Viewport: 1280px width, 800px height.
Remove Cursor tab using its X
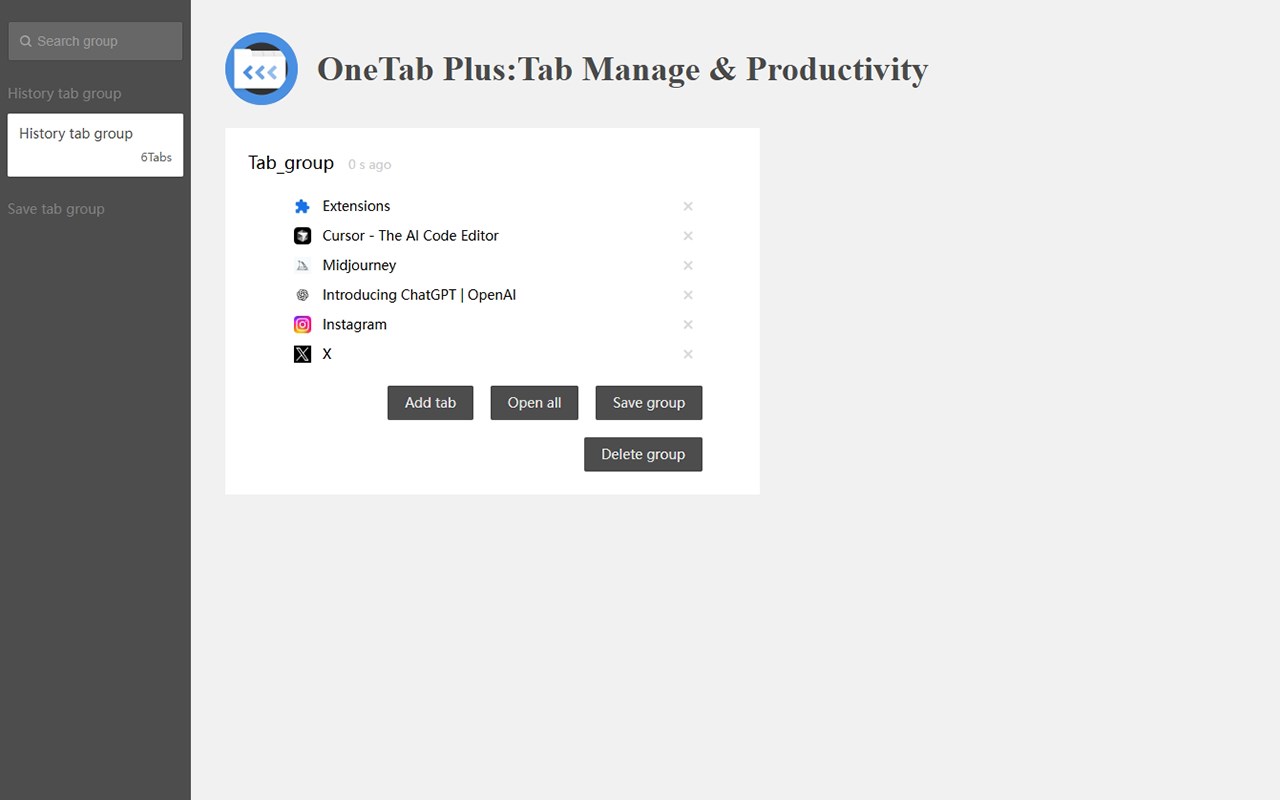688,236
